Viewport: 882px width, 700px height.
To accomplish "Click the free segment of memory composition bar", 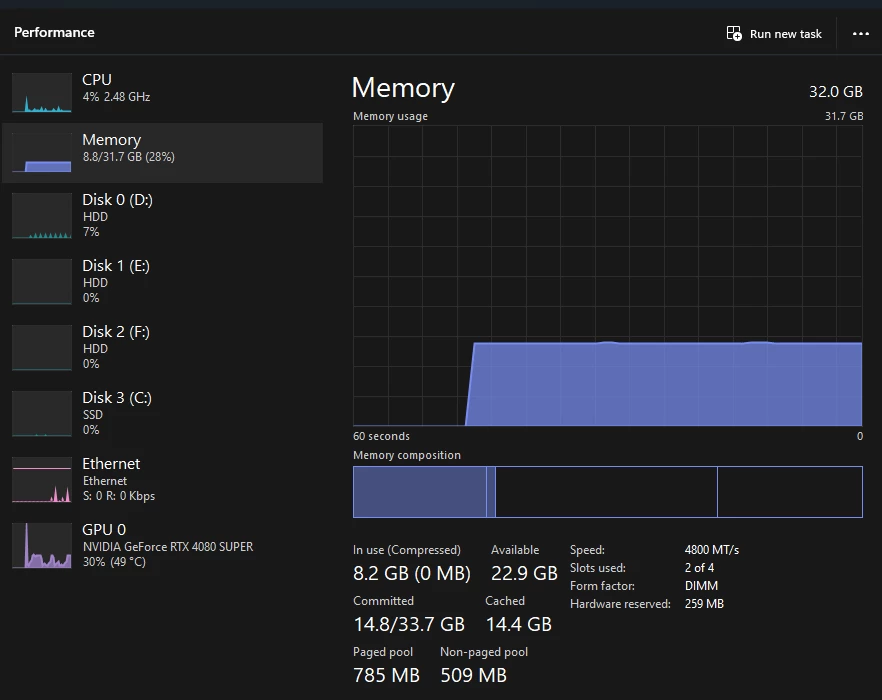I will [x=790, y=492].
